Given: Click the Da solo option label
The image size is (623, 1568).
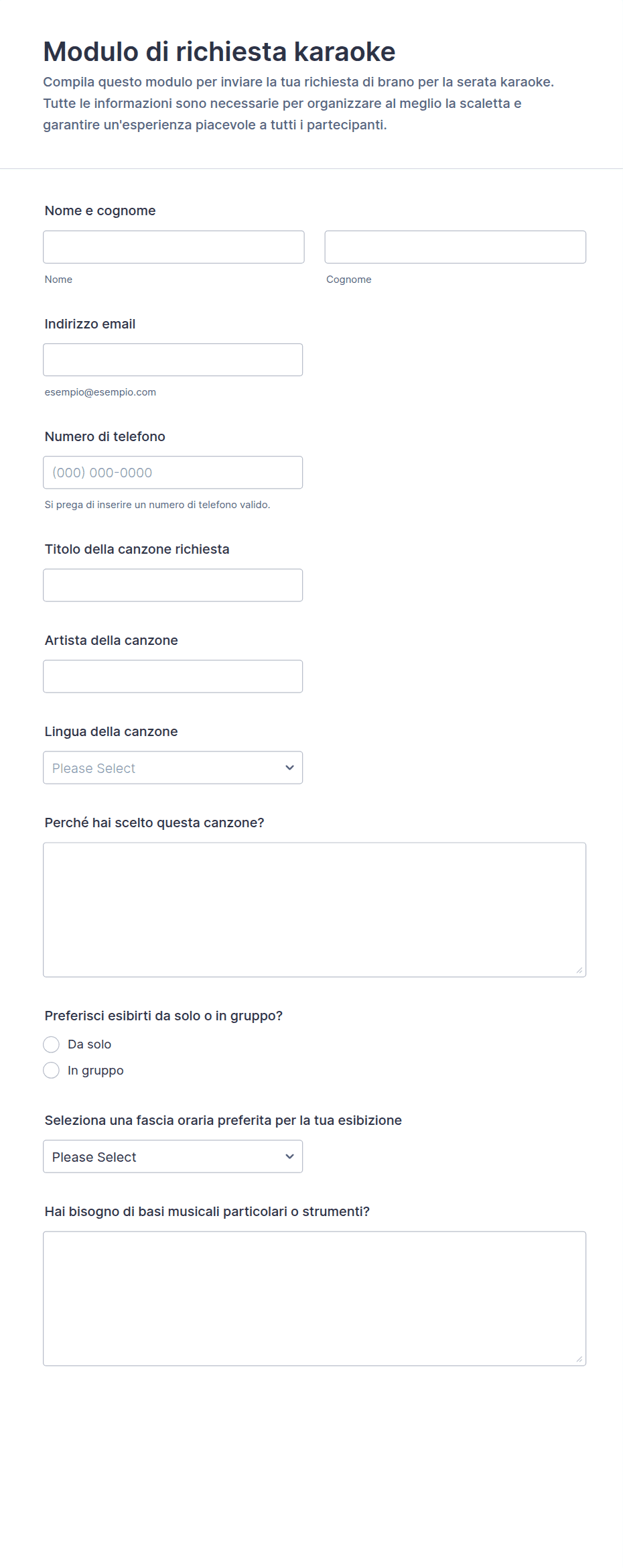Looking at the screenshot, I should pos(89,1044).
